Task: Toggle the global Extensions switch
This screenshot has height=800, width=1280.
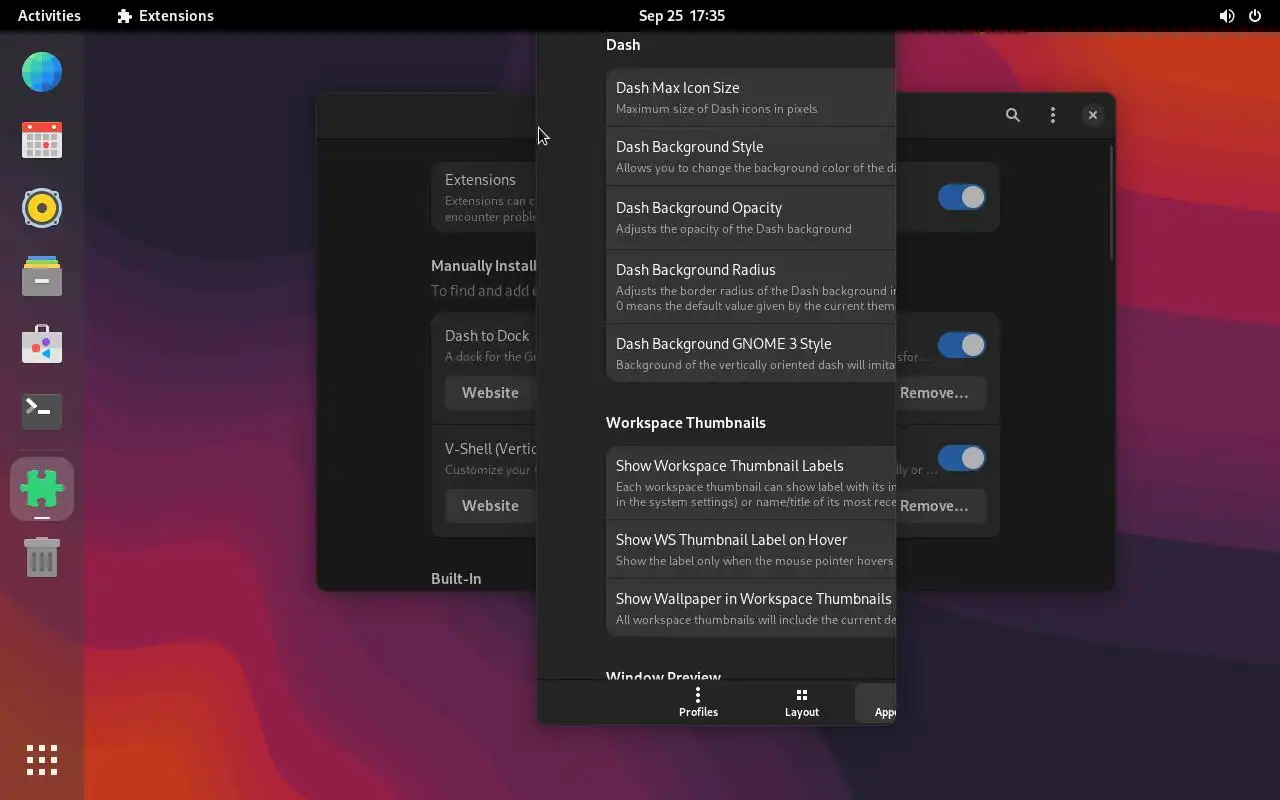Action: click(962, 197)
